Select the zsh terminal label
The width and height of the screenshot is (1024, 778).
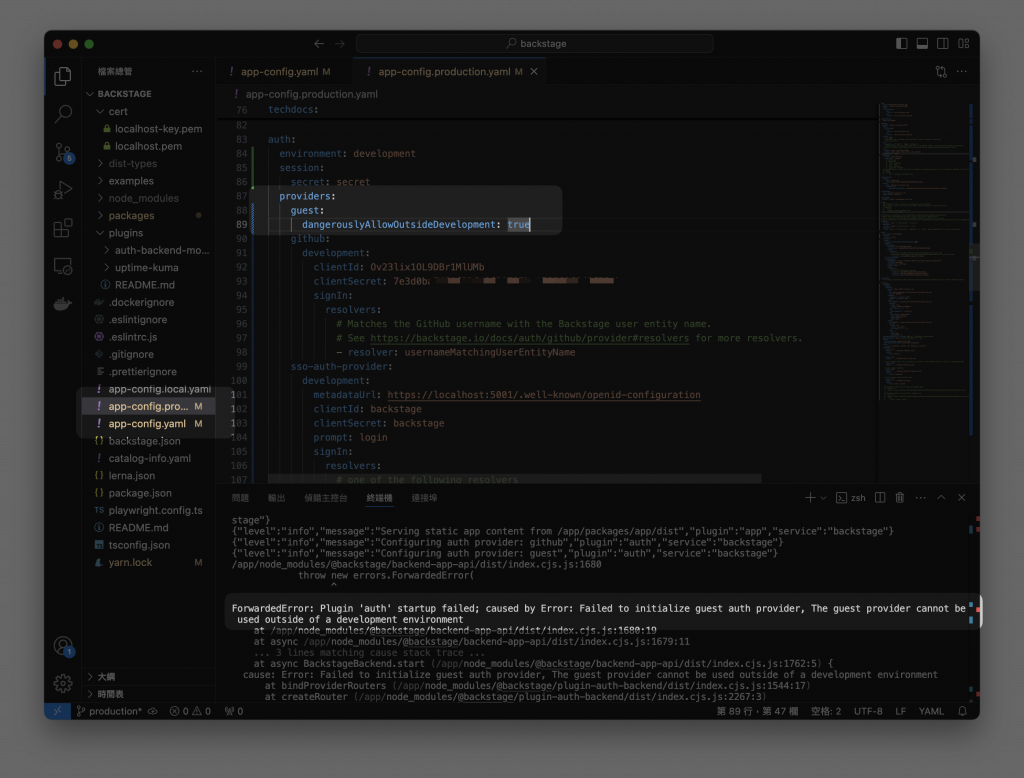(x=850, y=498)
